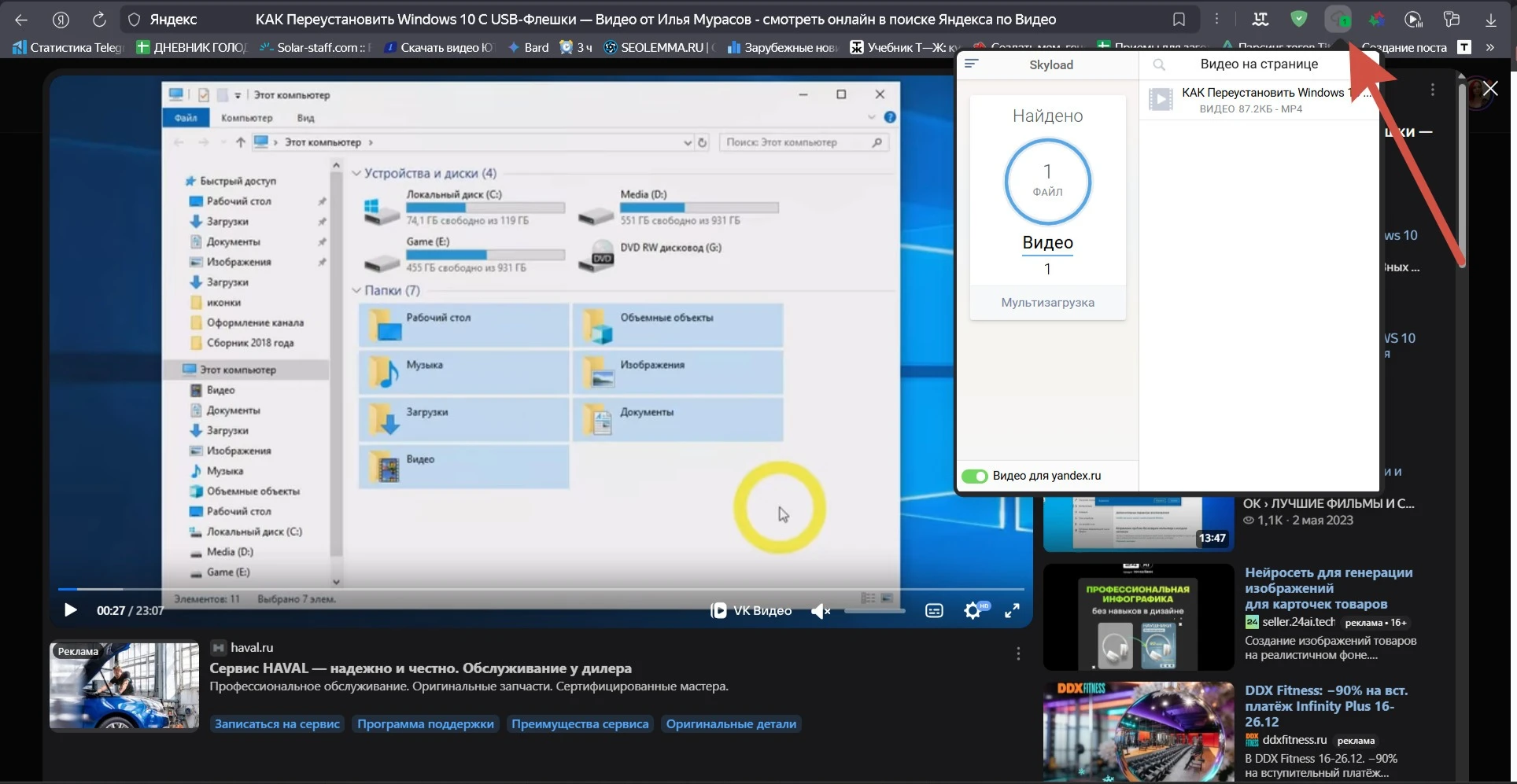Open the colorful star extension icon
Image resolution: width=1517 pixels, height=784 pixels.
(x=1376, y=20)
